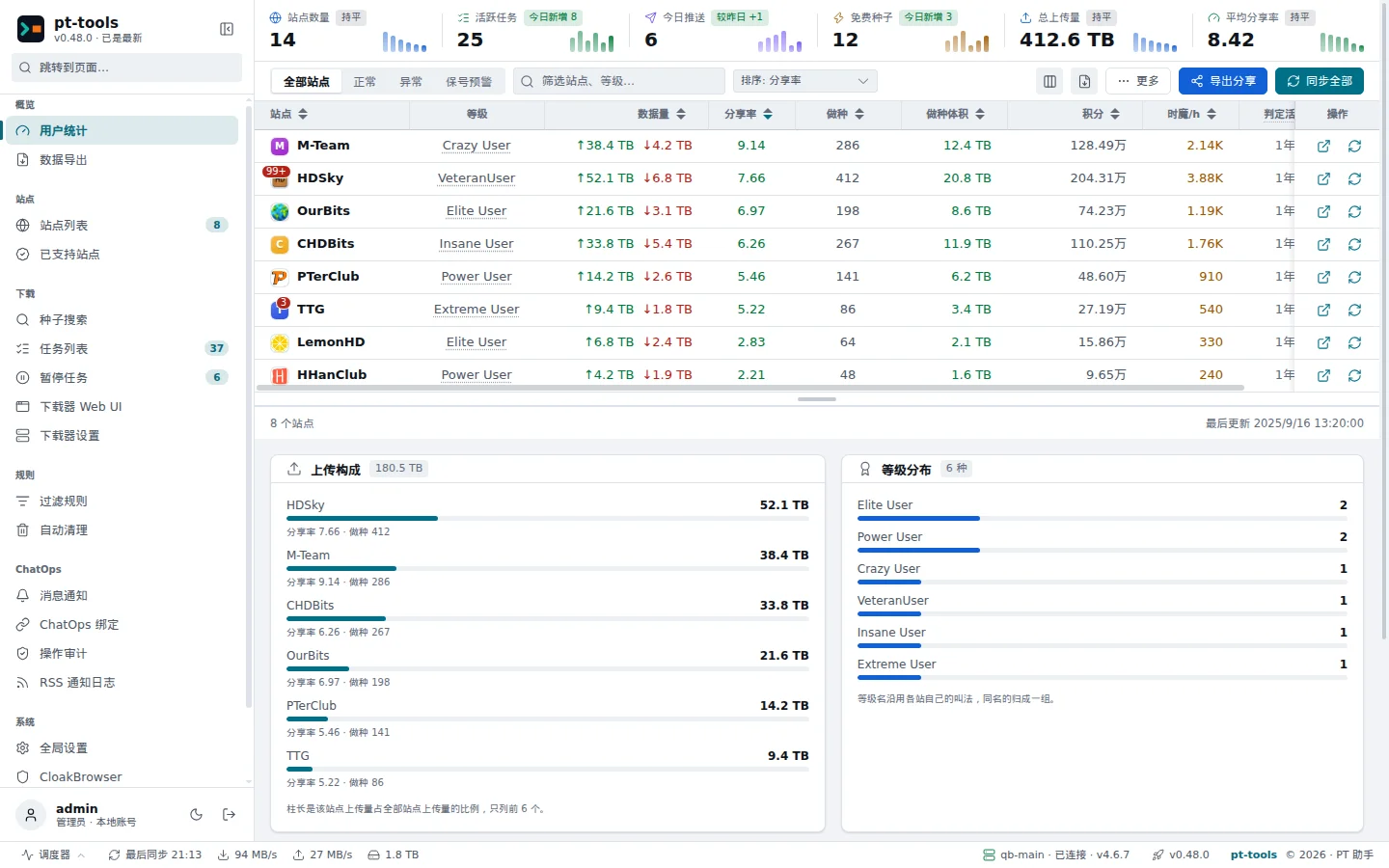Open the 调度器 status bar item

[53, 854]
